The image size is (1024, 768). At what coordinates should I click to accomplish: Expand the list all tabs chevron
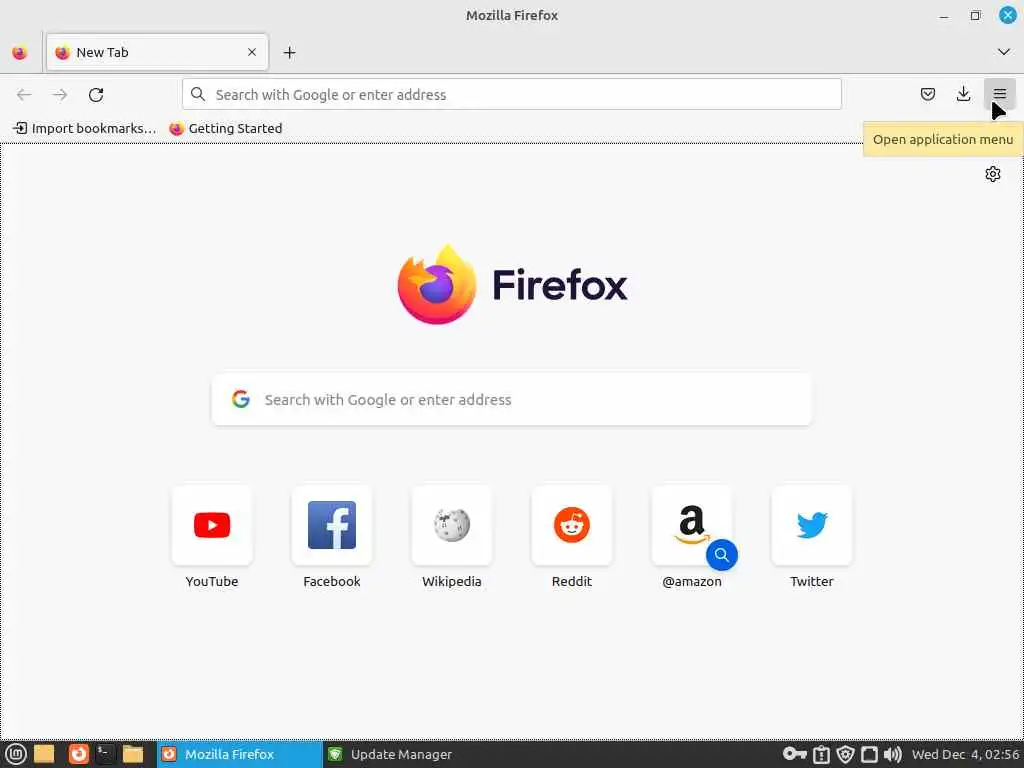1004,52
